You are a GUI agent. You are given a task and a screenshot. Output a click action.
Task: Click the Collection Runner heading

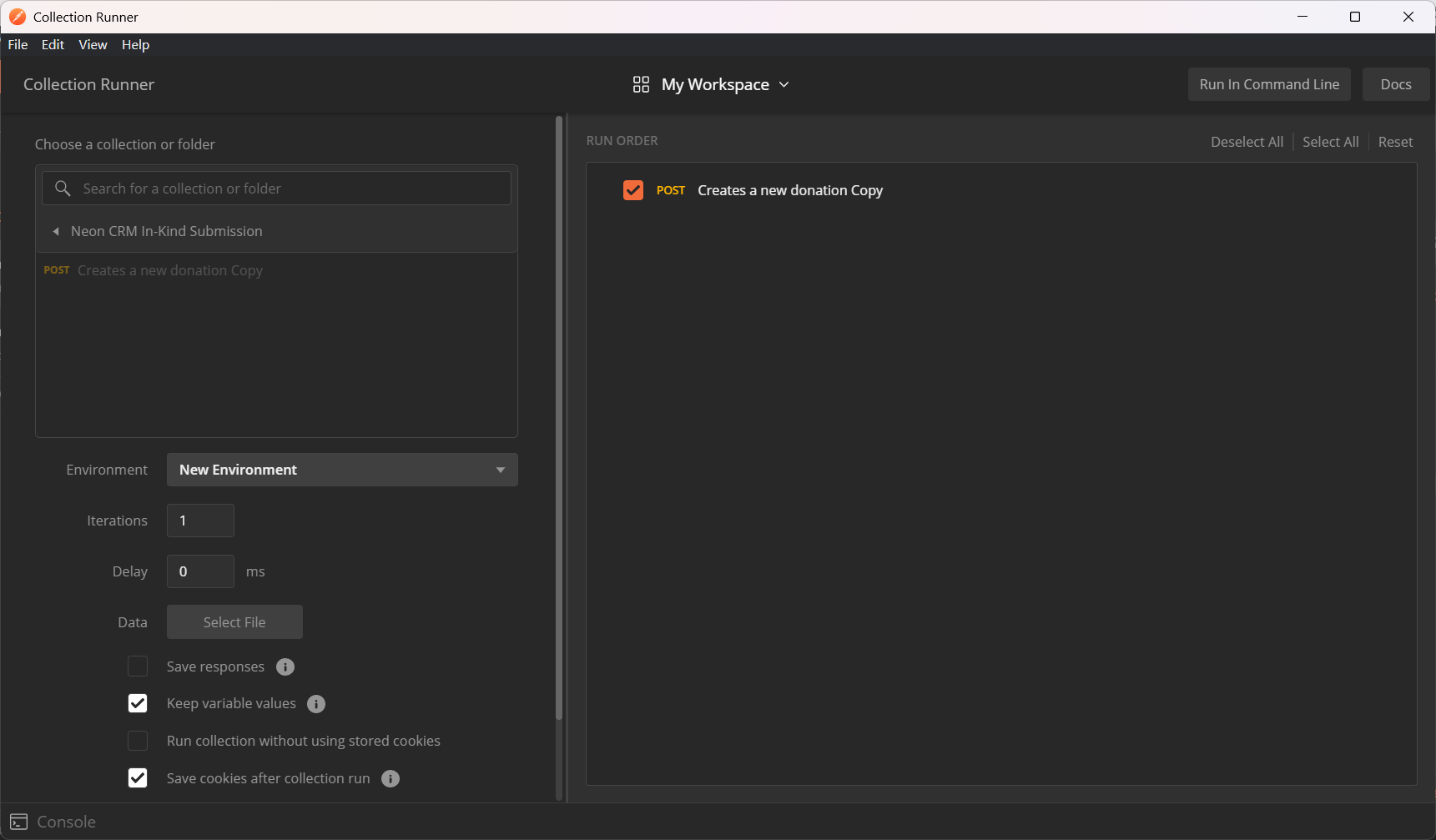tap(88, 84)
